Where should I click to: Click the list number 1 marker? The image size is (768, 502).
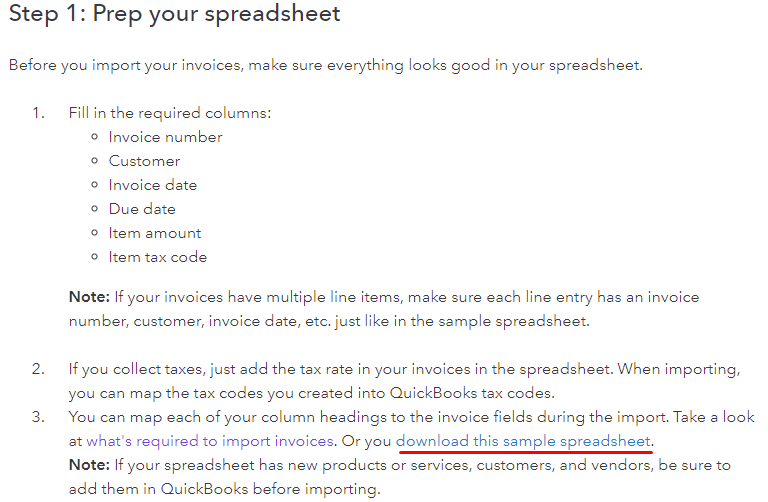click(38, 113)
